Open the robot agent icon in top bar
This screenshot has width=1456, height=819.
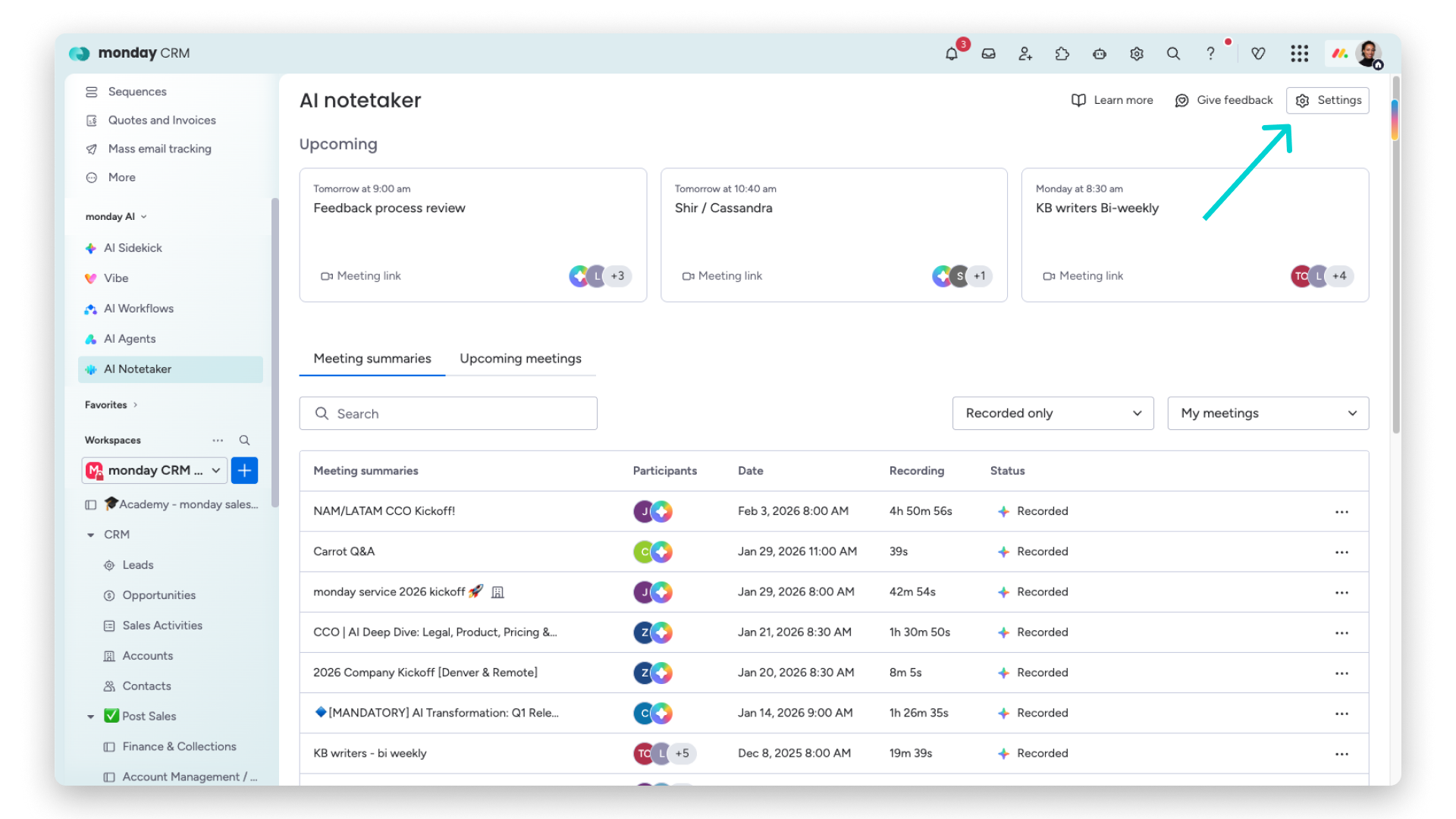pos(1100,54)
